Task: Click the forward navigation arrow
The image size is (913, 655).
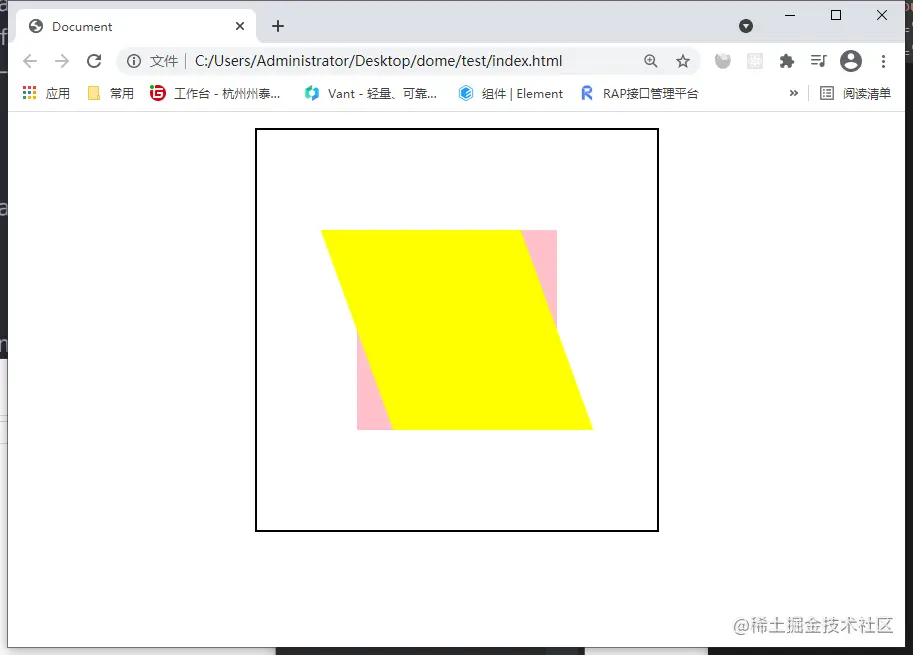Action: (x=62, y=61)
